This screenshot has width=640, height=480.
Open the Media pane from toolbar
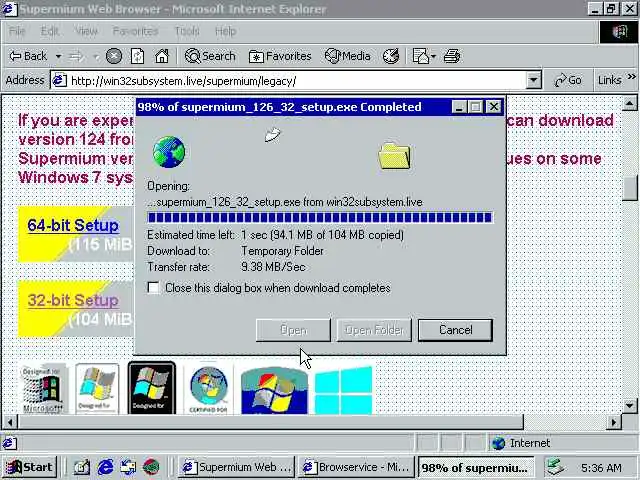(x=347, y=56)
